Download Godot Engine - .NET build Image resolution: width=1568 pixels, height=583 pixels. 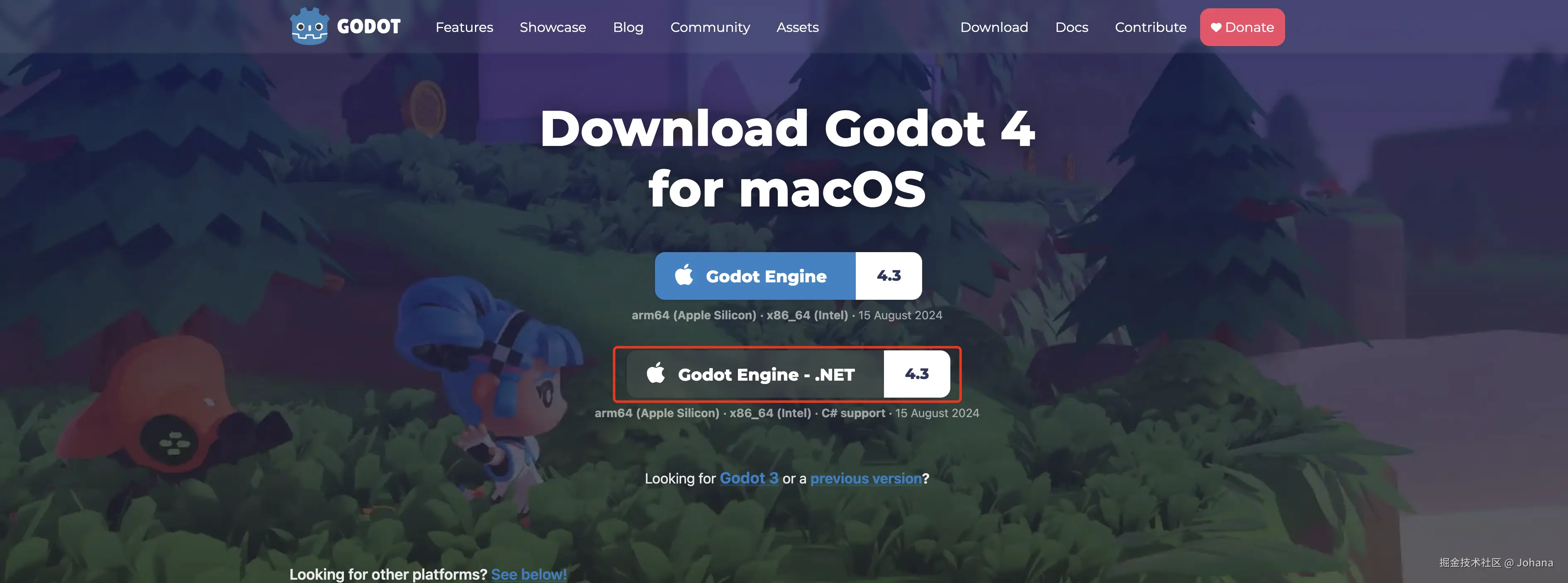755,374
